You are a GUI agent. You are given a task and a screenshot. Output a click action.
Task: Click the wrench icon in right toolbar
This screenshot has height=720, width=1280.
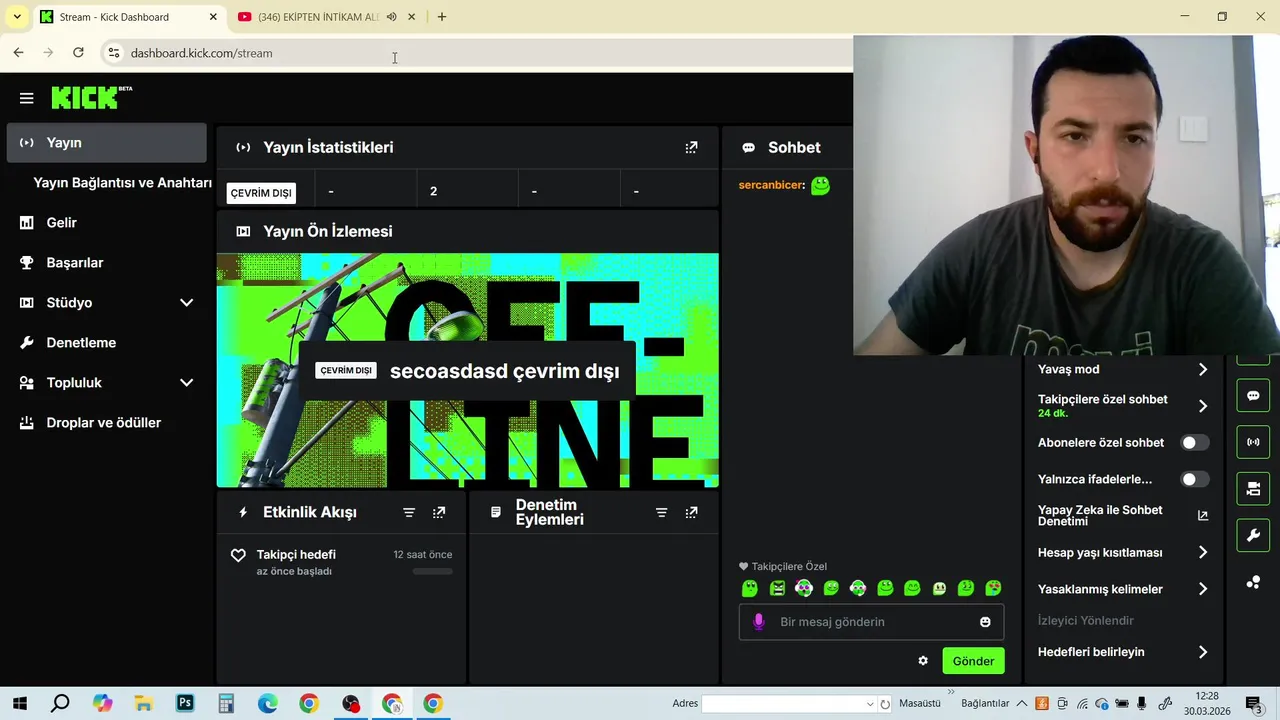point(1253,536)
